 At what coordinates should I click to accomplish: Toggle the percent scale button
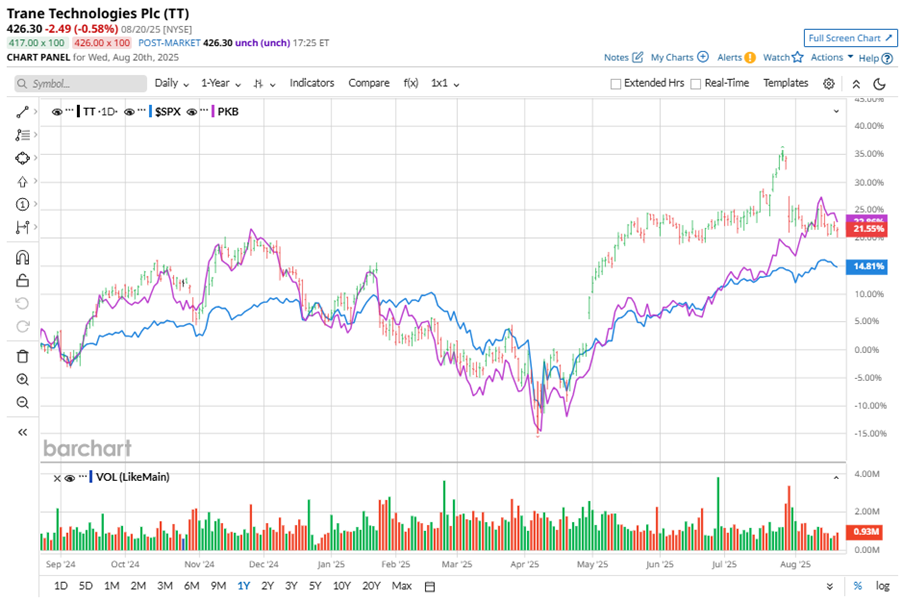pos(858,586)
